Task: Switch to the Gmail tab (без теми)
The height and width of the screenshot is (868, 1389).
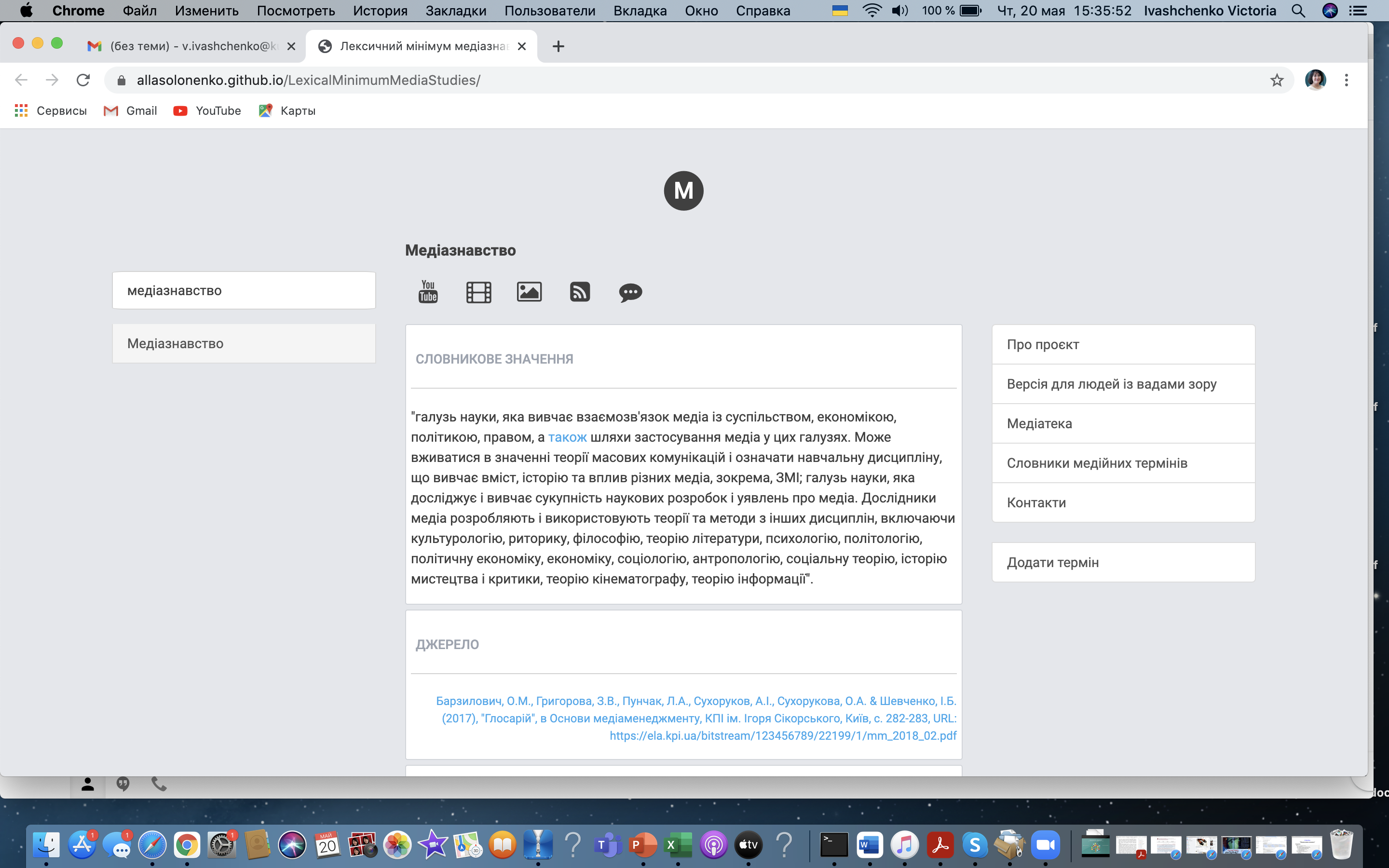Action: [x=190, y=46]
